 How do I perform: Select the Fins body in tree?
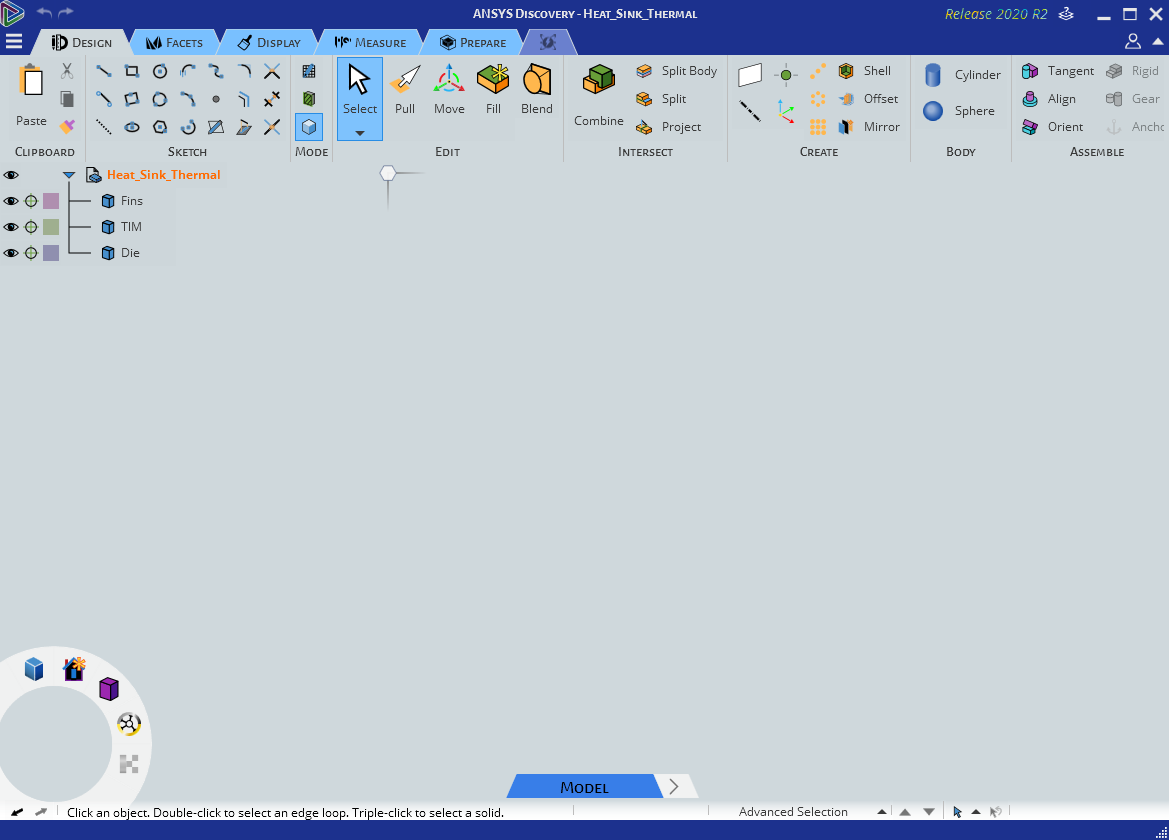coord(122,201)
